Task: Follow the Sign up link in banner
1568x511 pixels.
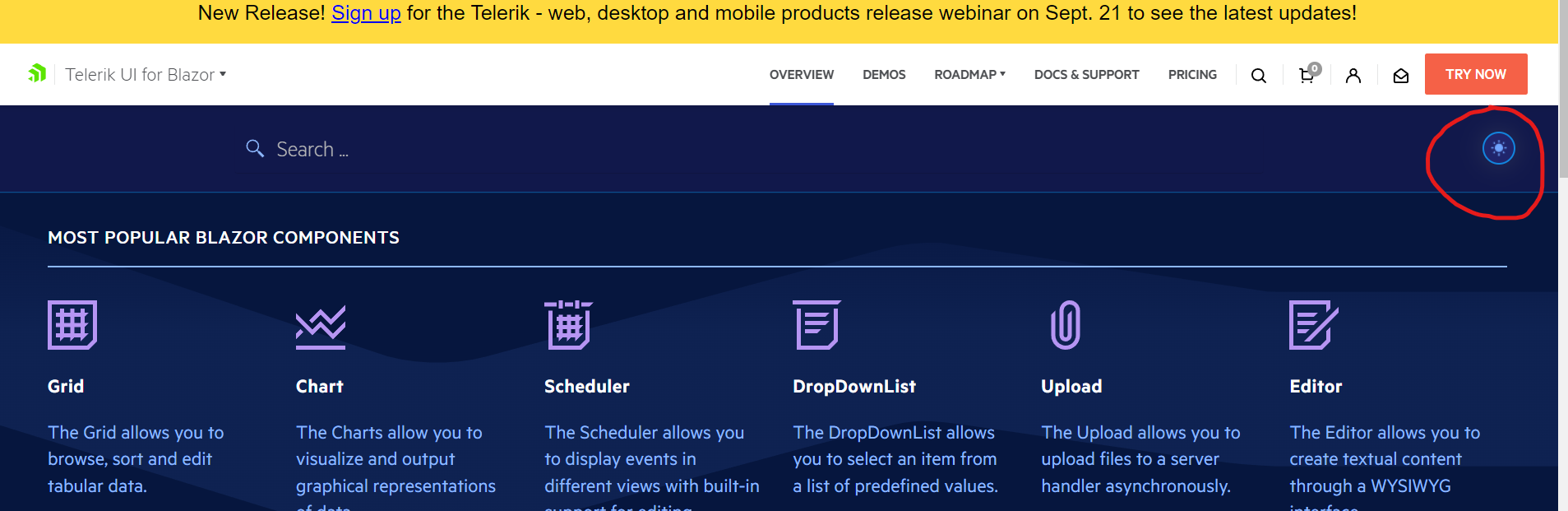Action: pos(366,13)
